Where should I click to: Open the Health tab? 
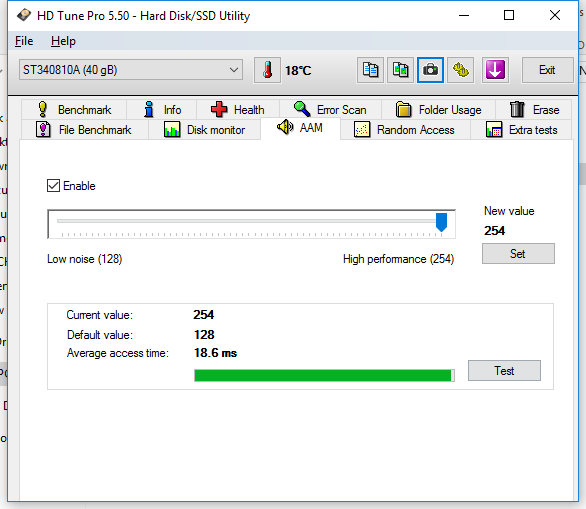click(238, 109)
